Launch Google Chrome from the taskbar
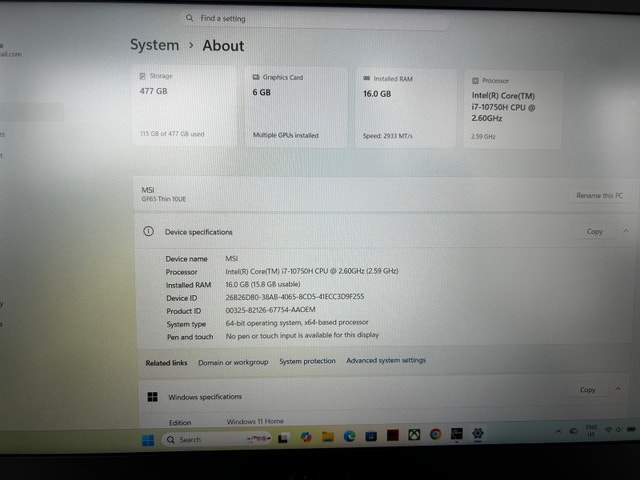 coord(436,434)
